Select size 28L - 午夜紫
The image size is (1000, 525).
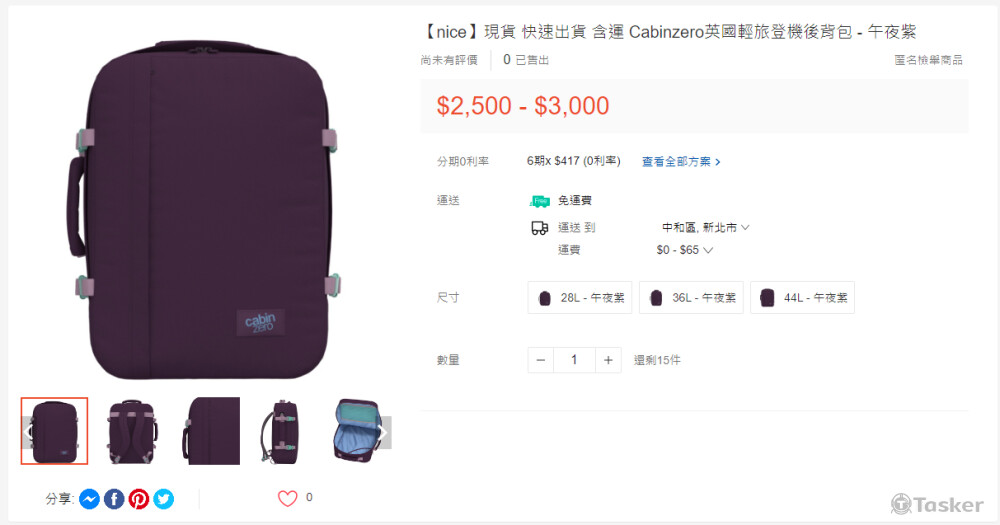pyautogui.click(x=580, y=297)
